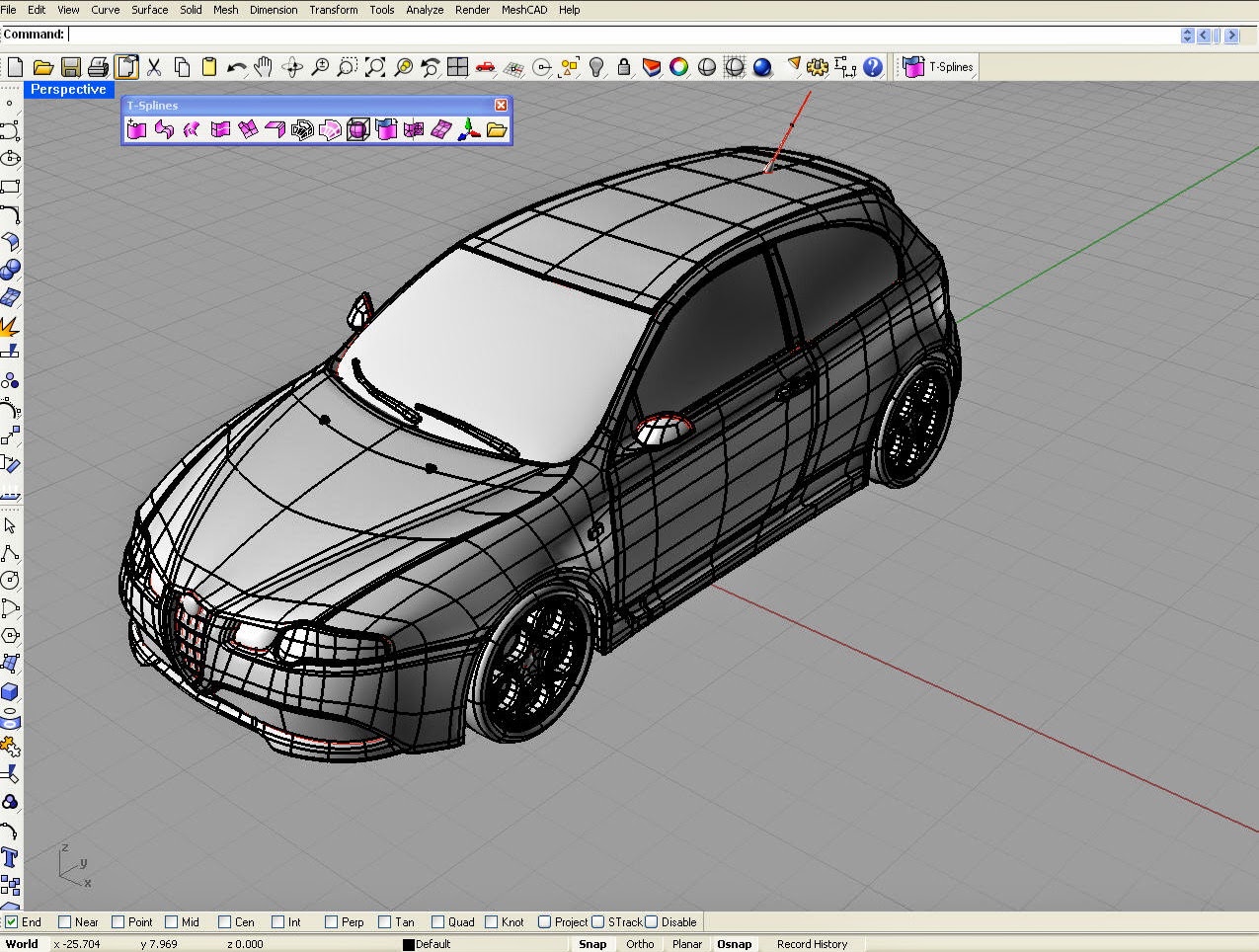This screenshot has width=1259, height=952.
Task: Open the T-Splines sphere primitive tool
Action: tap(357, 128)
